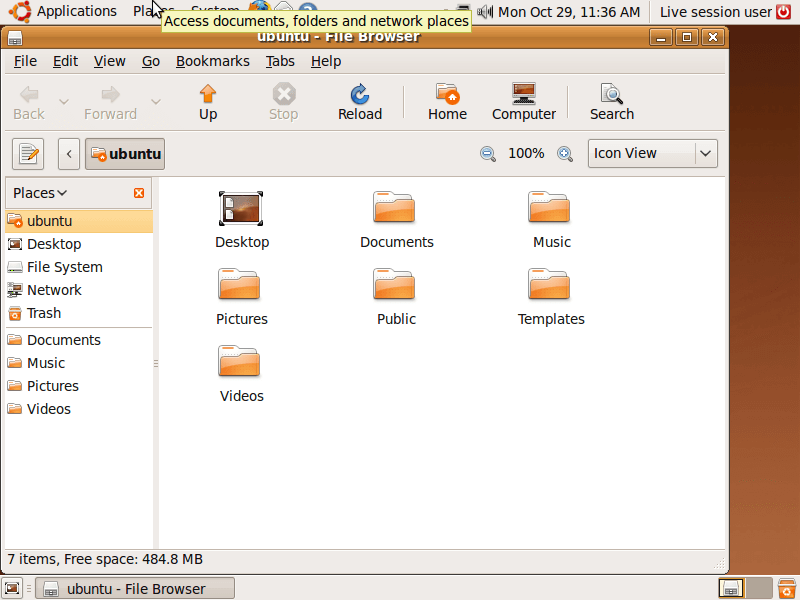Open the File menu
The width and height of the screenshot is (800, 600).
[x=25, y=61]
